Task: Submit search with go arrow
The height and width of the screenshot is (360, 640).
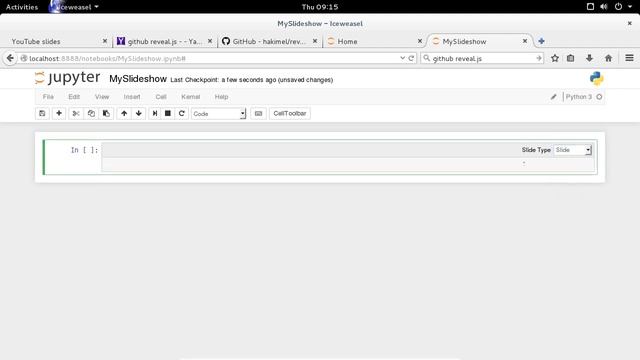Action: (x=539, y=58)
